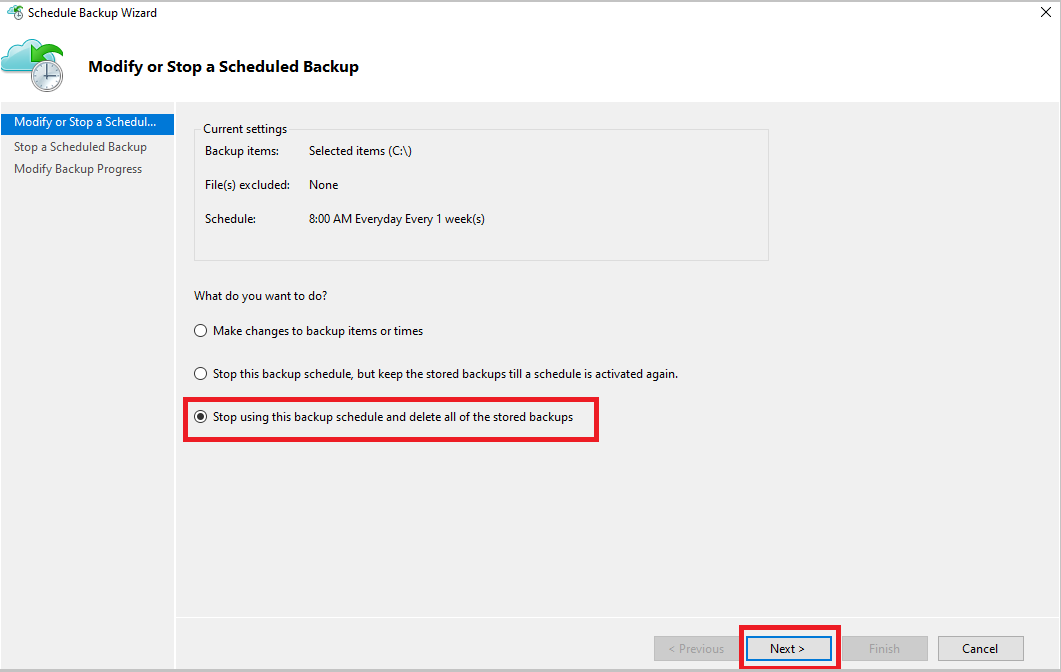Choose to stop schedule but keep stored backups
The height and width of the screenshot is (672, 1061).
point(200,373)
